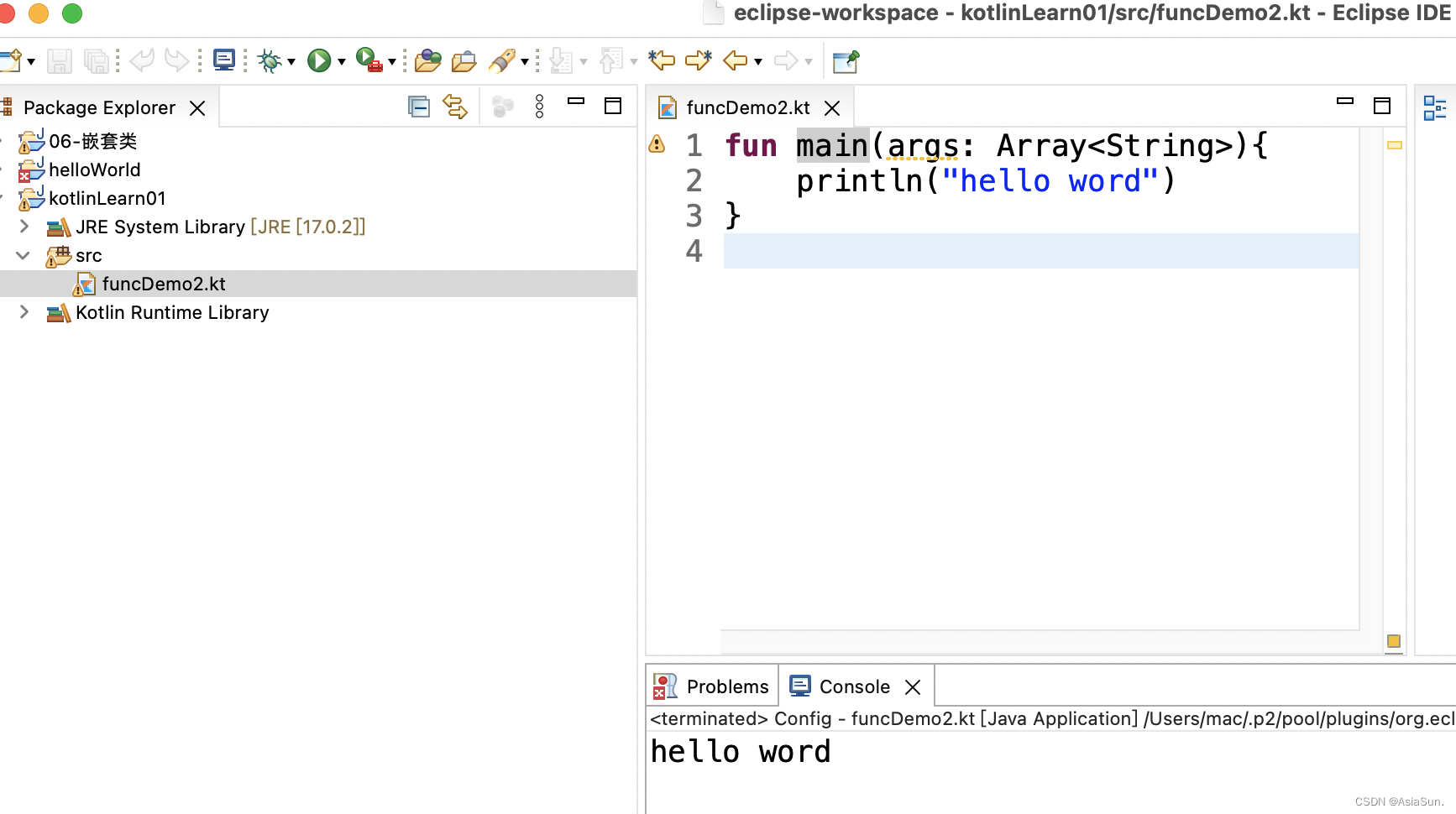Click the "hello word" console output

(741, 752)
